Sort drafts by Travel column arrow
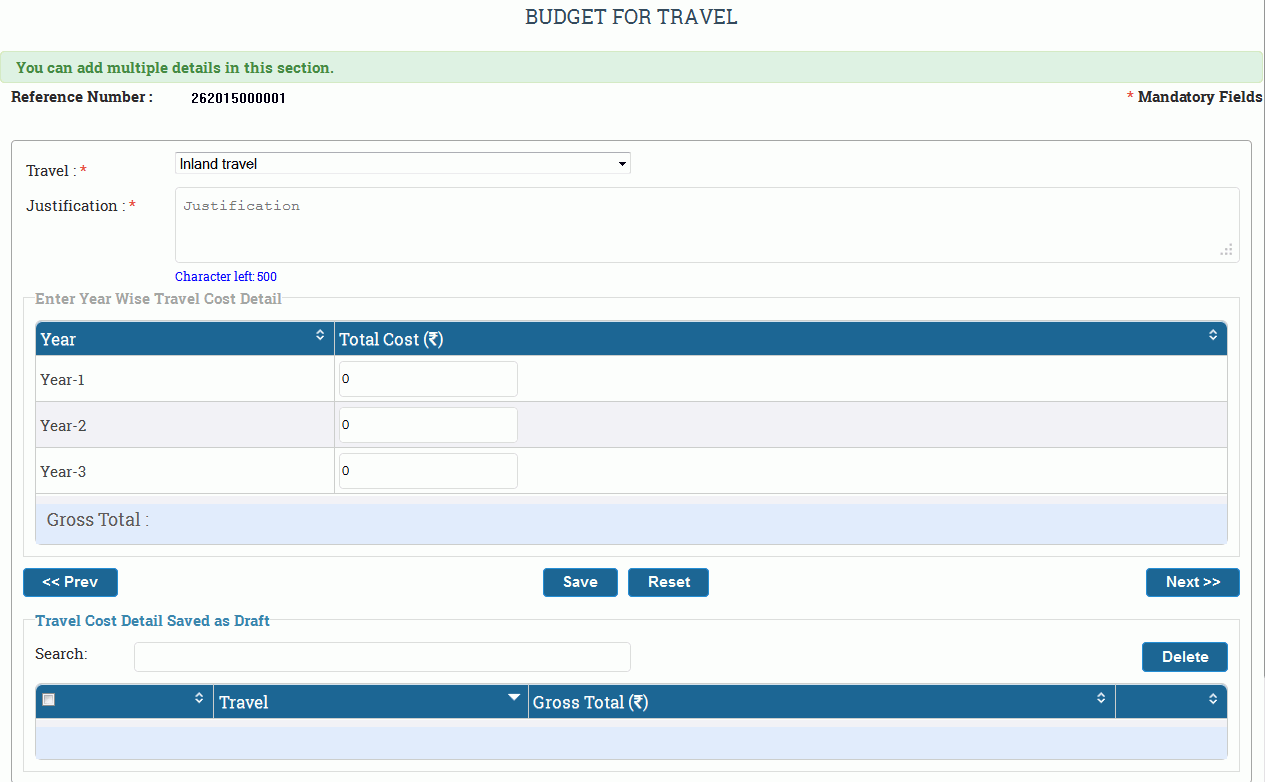 tap(514, 697)
